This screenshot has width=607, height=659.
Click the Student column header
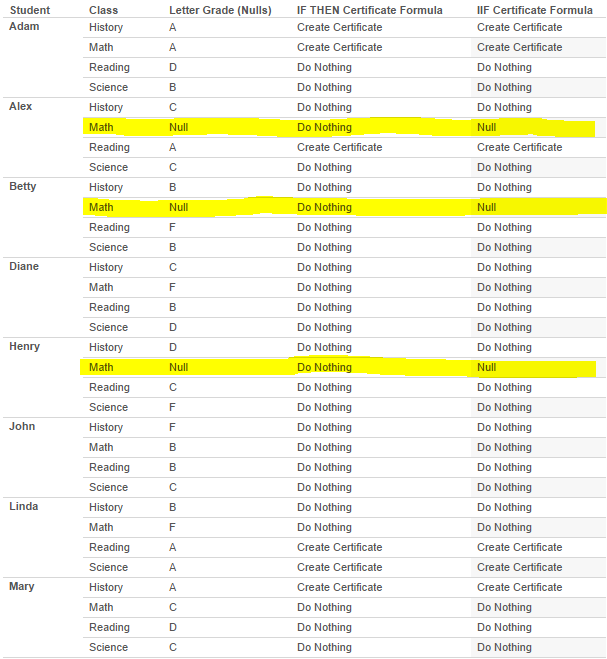[29, 10]
